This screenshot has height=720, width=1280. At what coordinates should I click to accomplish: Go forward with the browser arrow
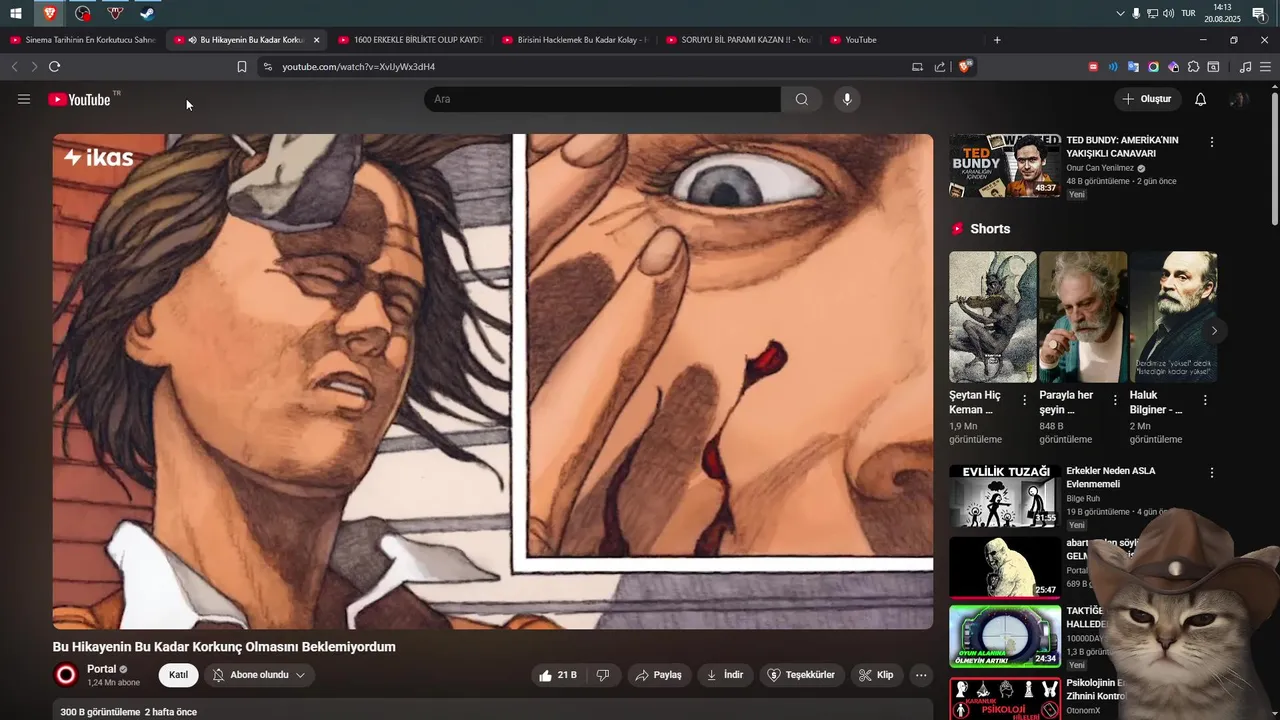34,67
